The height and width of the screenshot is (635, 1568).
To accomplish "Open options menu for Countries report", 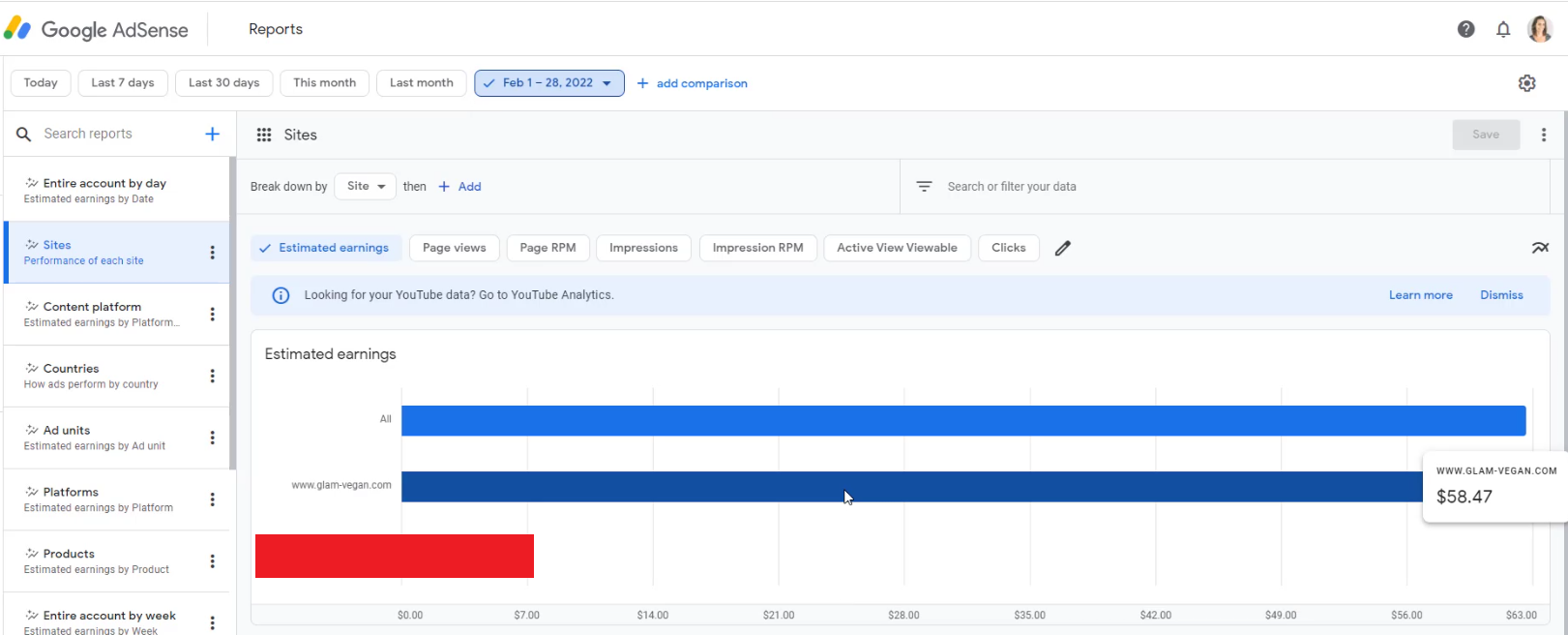I will click(213, 377).
